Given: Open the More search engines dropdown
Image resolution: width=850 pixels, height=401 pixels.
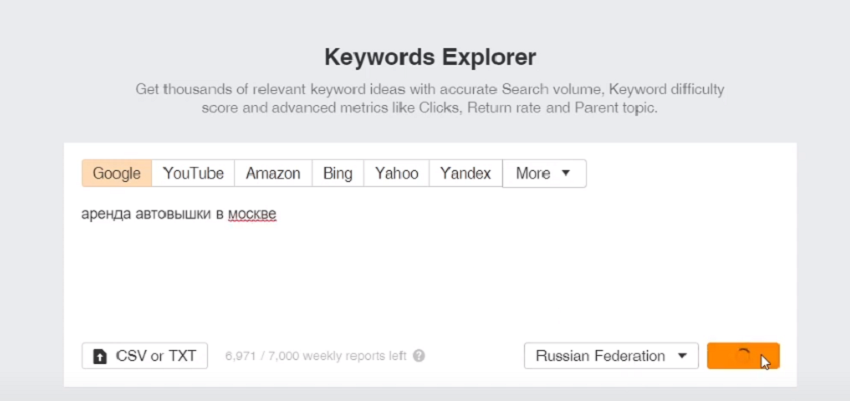Looking at the screenshot, I should [544, 173].
